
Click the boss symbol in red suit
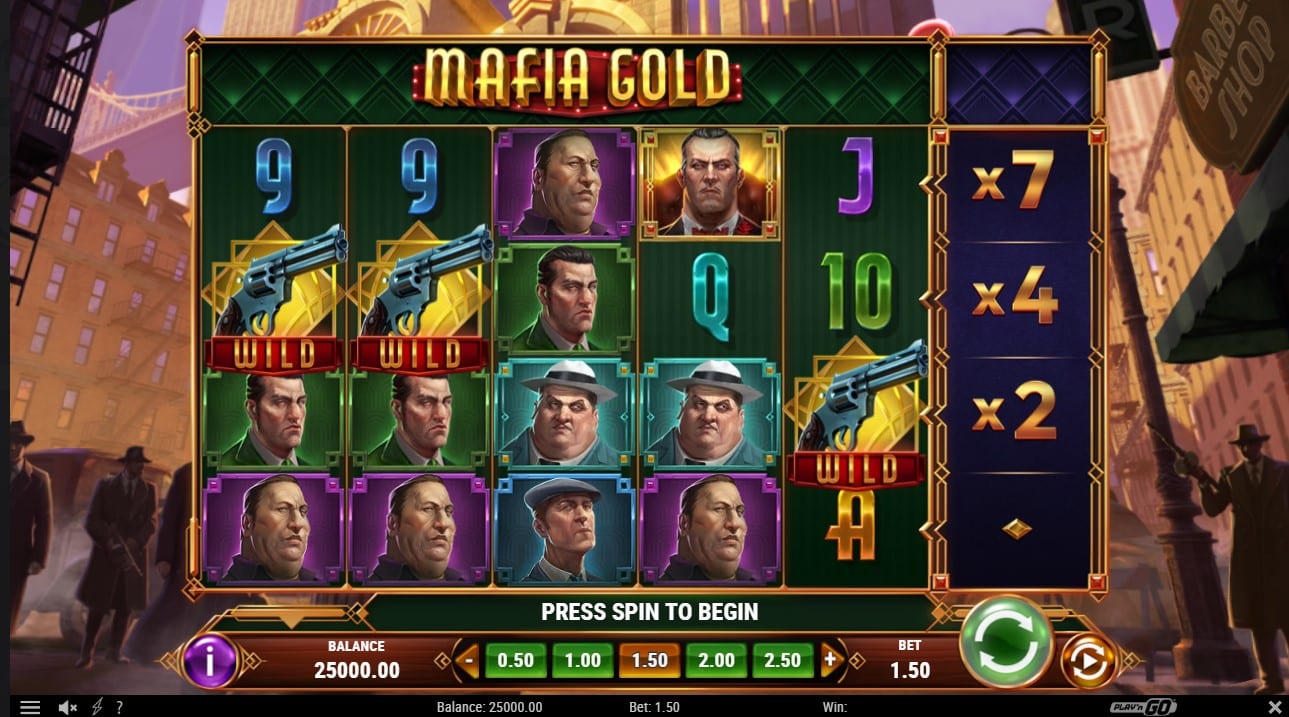coord(710,183)
